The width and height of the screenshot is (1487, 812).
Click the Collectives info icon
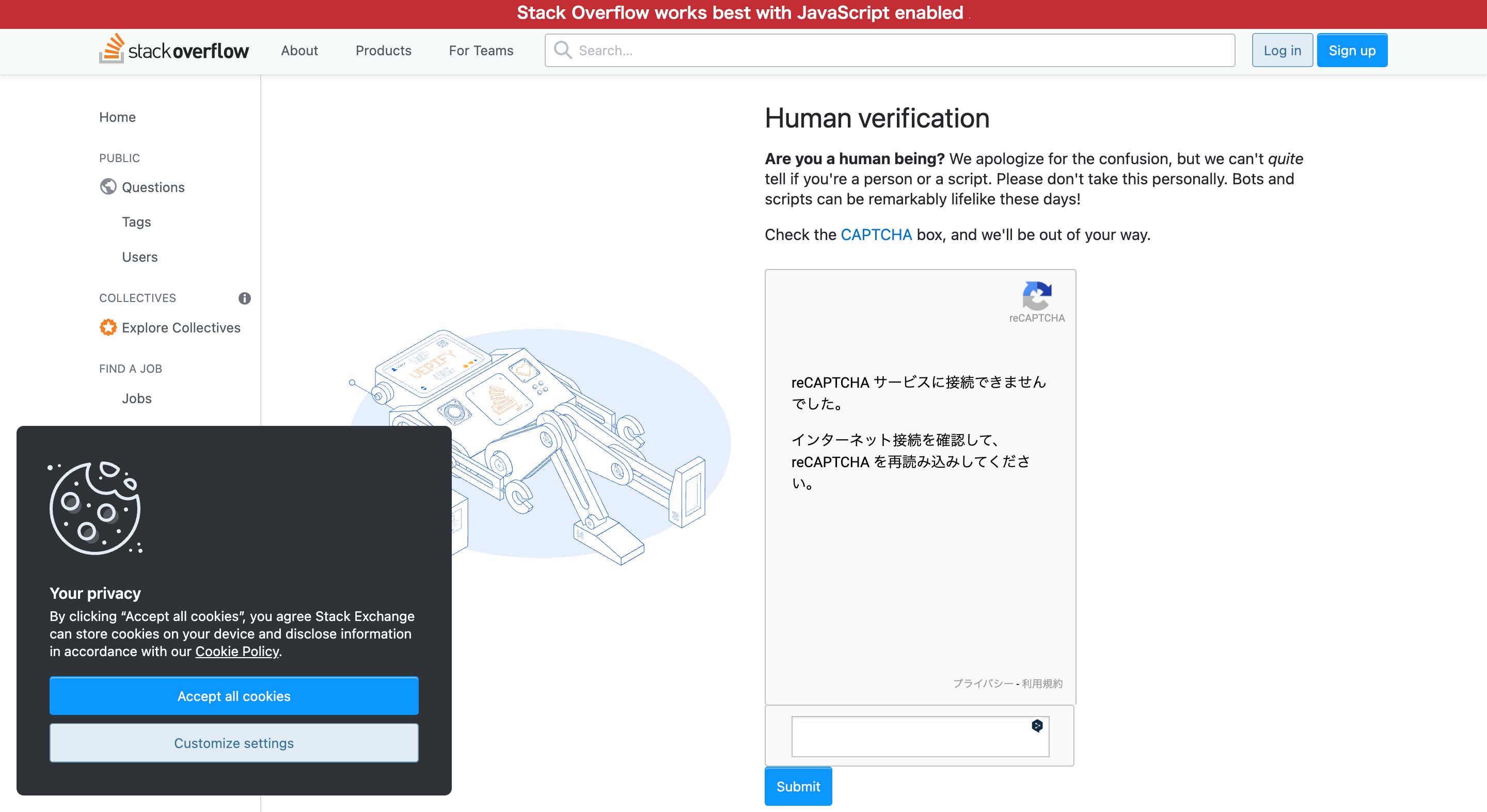[x=245, y=298]
